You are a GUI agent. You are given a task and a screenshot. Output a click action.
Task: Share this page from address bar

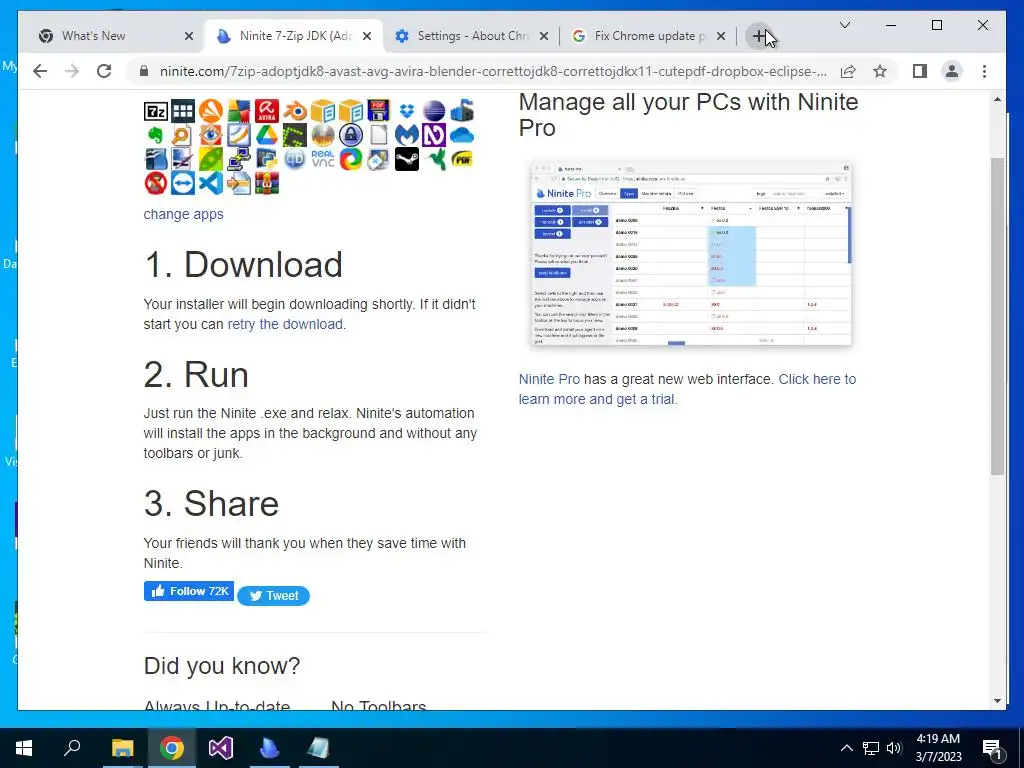point(848,71)
